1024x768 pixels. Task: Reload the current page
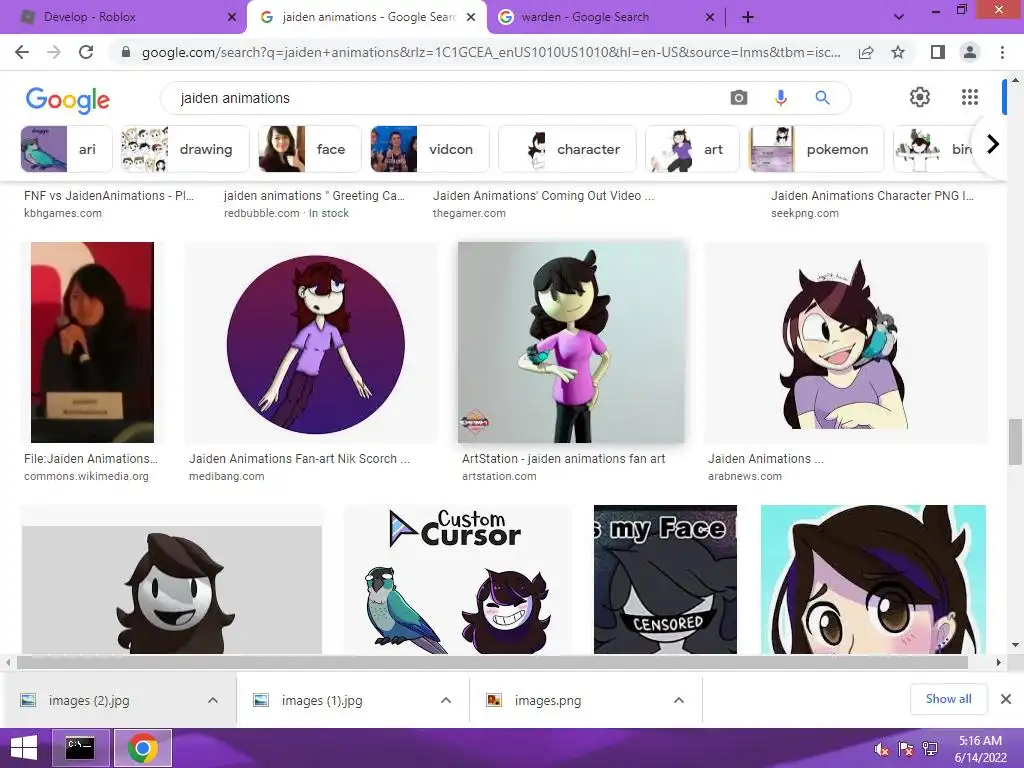pos(86,52)
